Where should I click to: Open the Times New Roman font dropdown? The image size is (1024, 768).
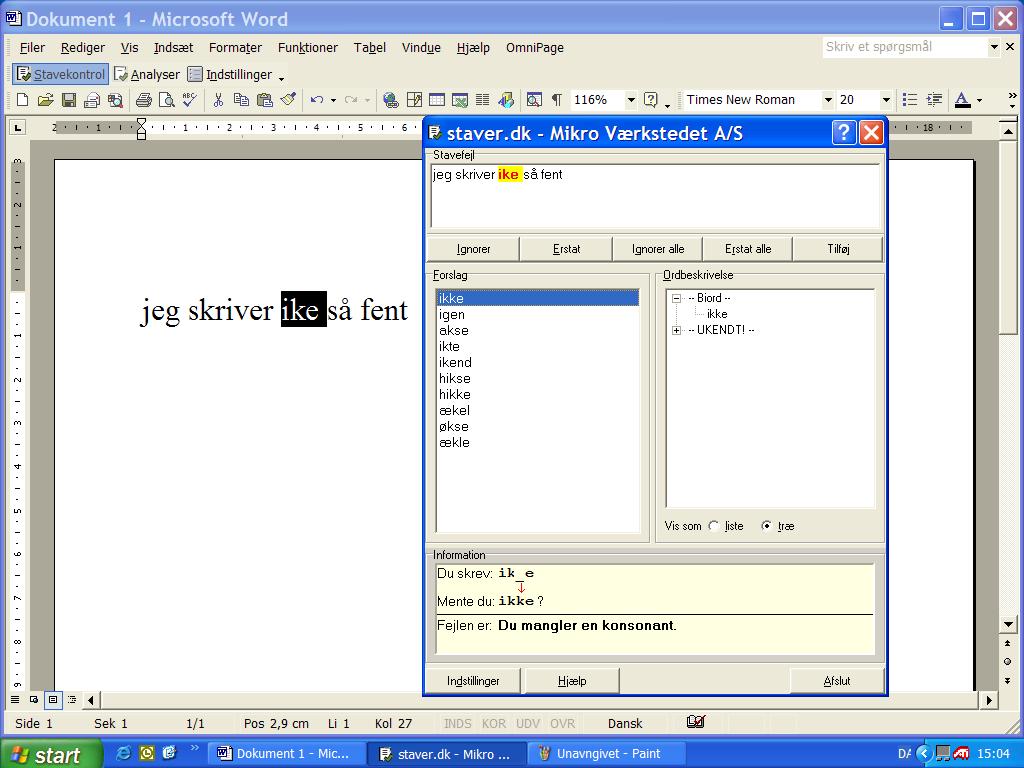827,100
